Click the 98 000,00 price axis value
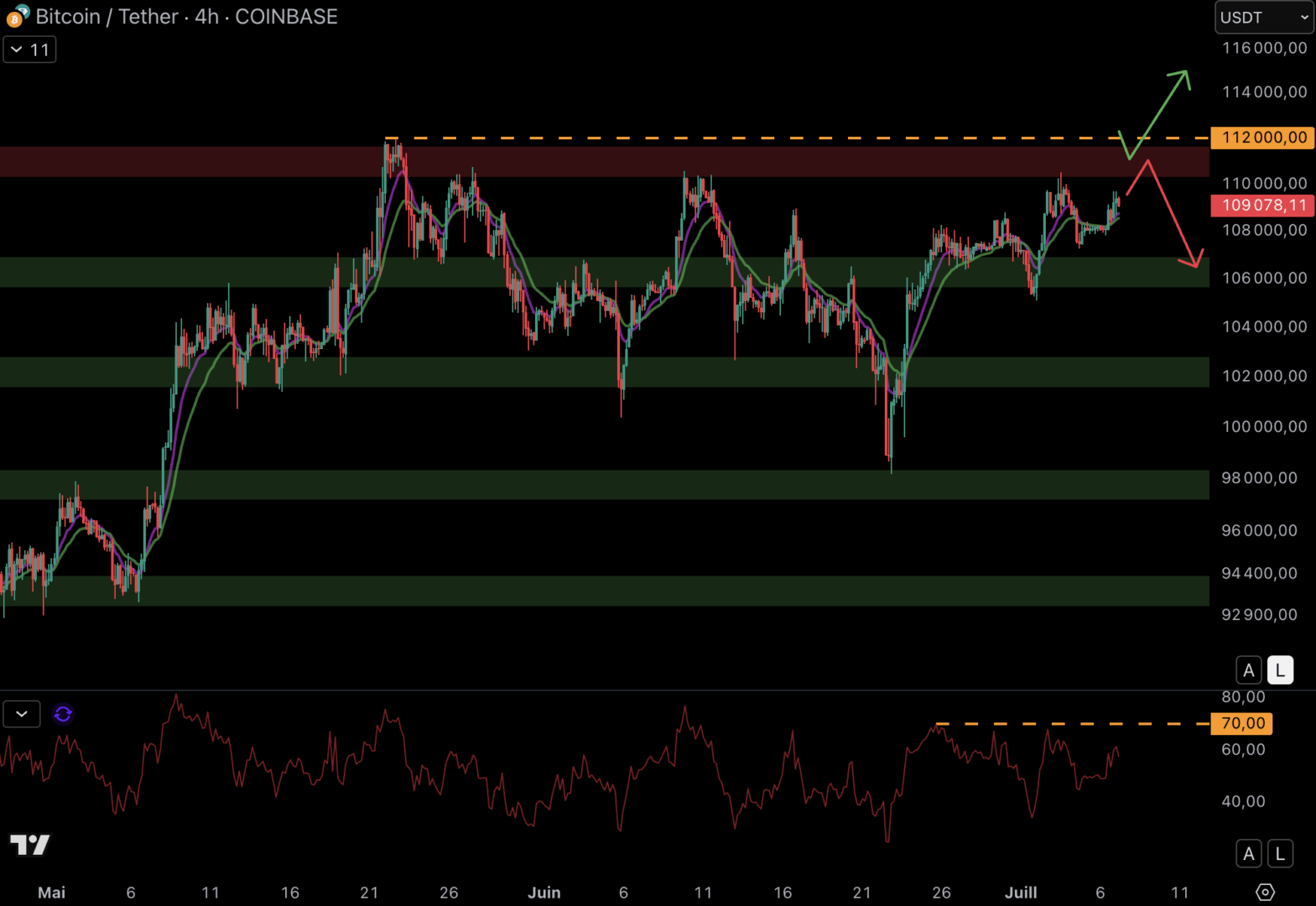Viewport: 1316px width, 906px height. point(1260,477)
